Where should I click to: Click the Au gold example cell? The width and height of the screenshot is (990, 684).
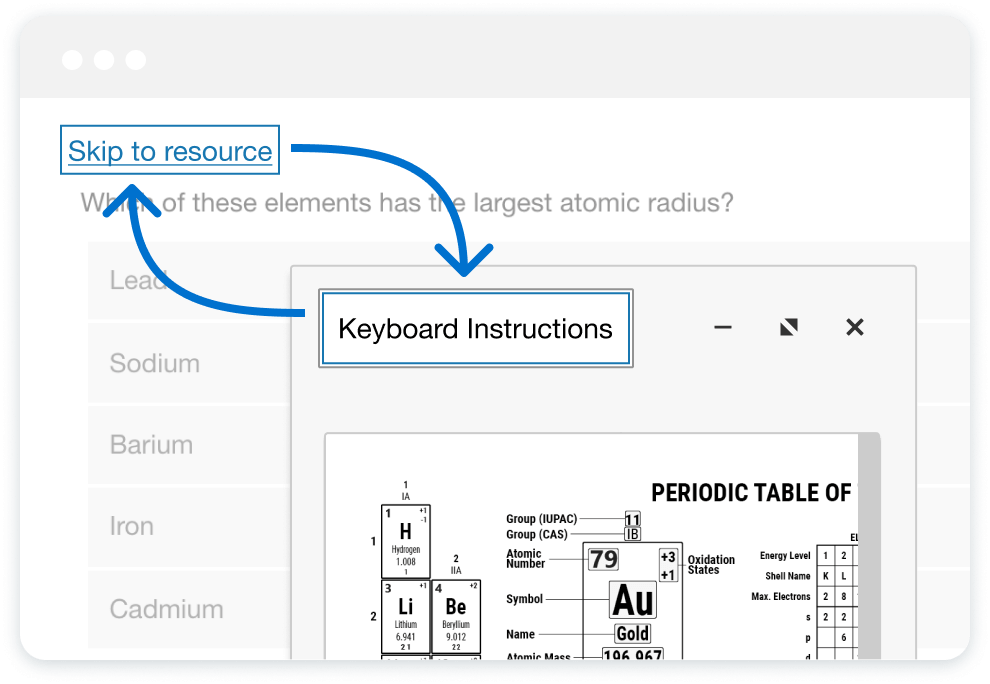[633, 601]
